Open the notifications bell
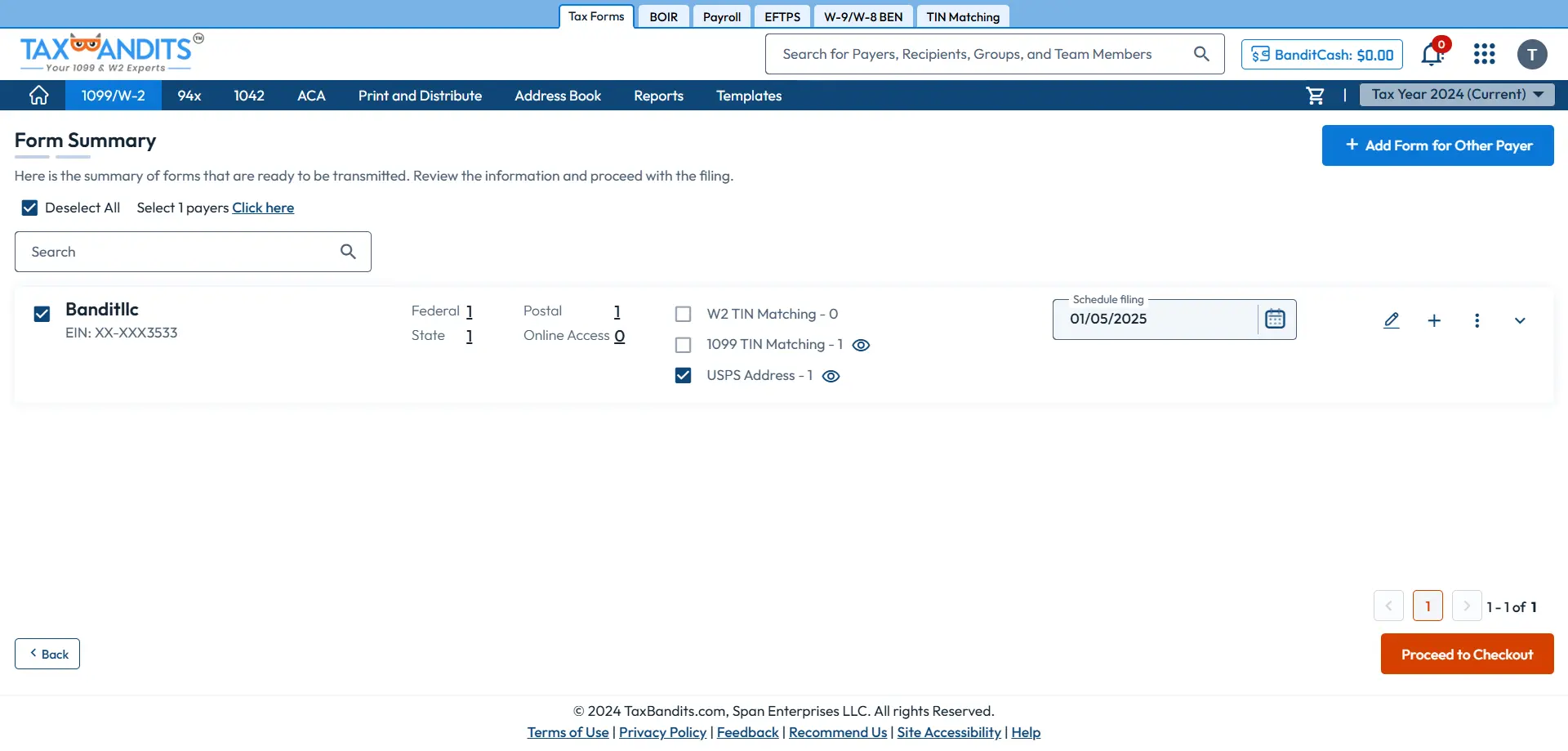Image resolution: width=1568 pixels, height=751 pixels. click(1433, 54)
